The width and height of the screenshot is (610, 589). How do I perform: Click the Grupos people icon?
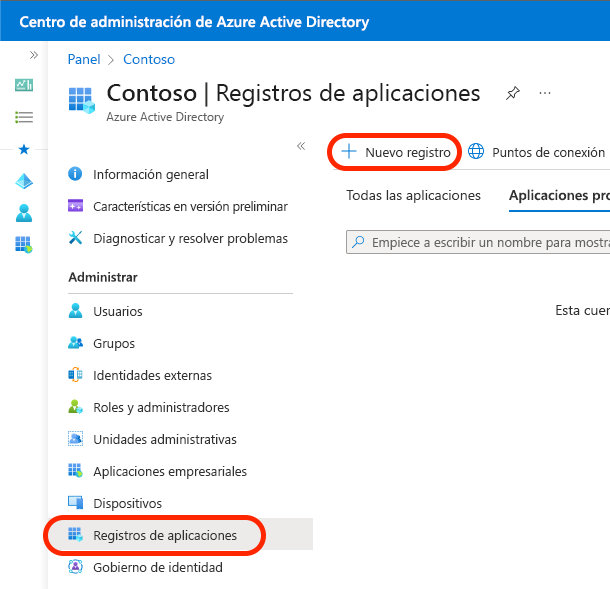coord(75,342)
